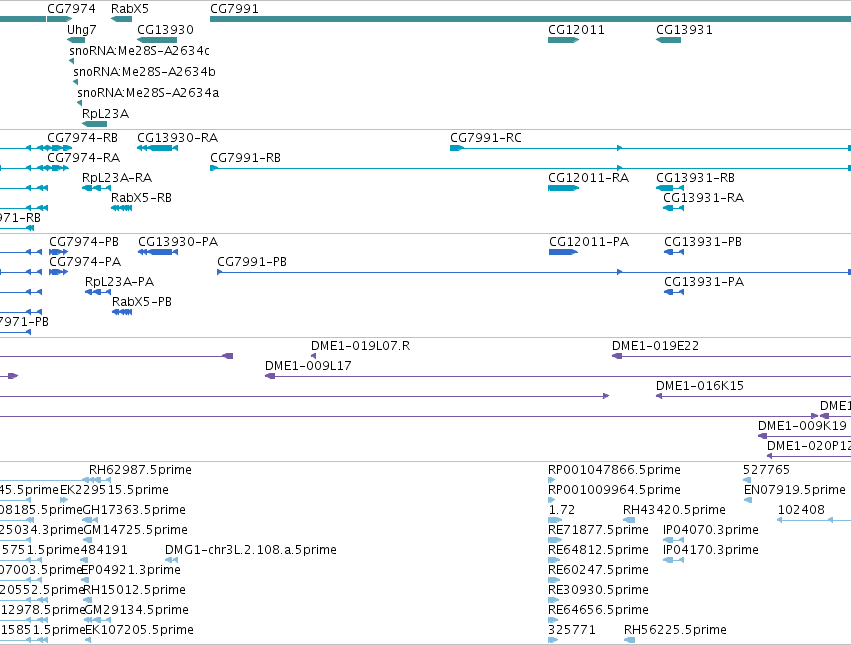
Task: Select the CG7991-RB transcript label
Action: 245,158
